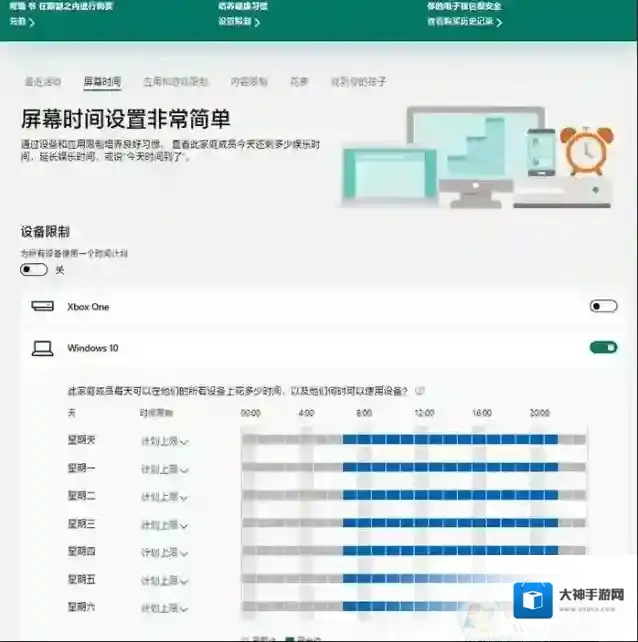The width and height of the screenshot is (638, 642).
Task: Click the 设置限制 link in the green header
Action: [x=238, y=21]
